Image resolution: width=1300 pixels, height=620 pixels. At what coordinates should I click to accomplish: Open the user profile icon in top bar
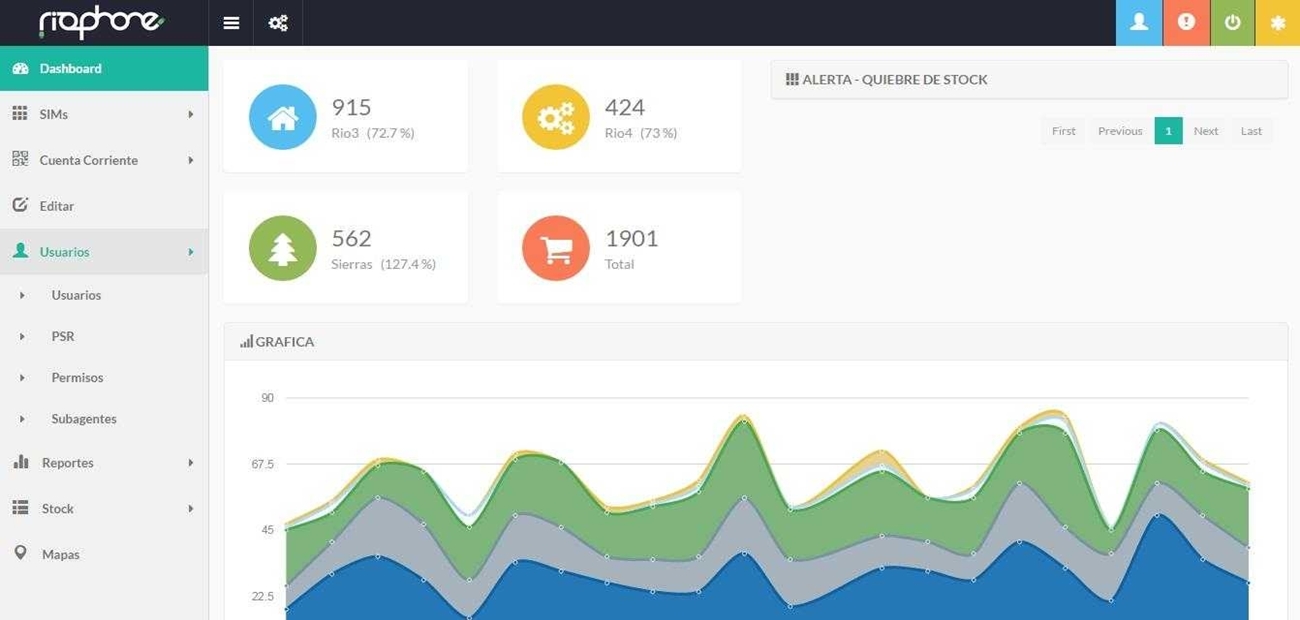click(x=1139, y=22)
